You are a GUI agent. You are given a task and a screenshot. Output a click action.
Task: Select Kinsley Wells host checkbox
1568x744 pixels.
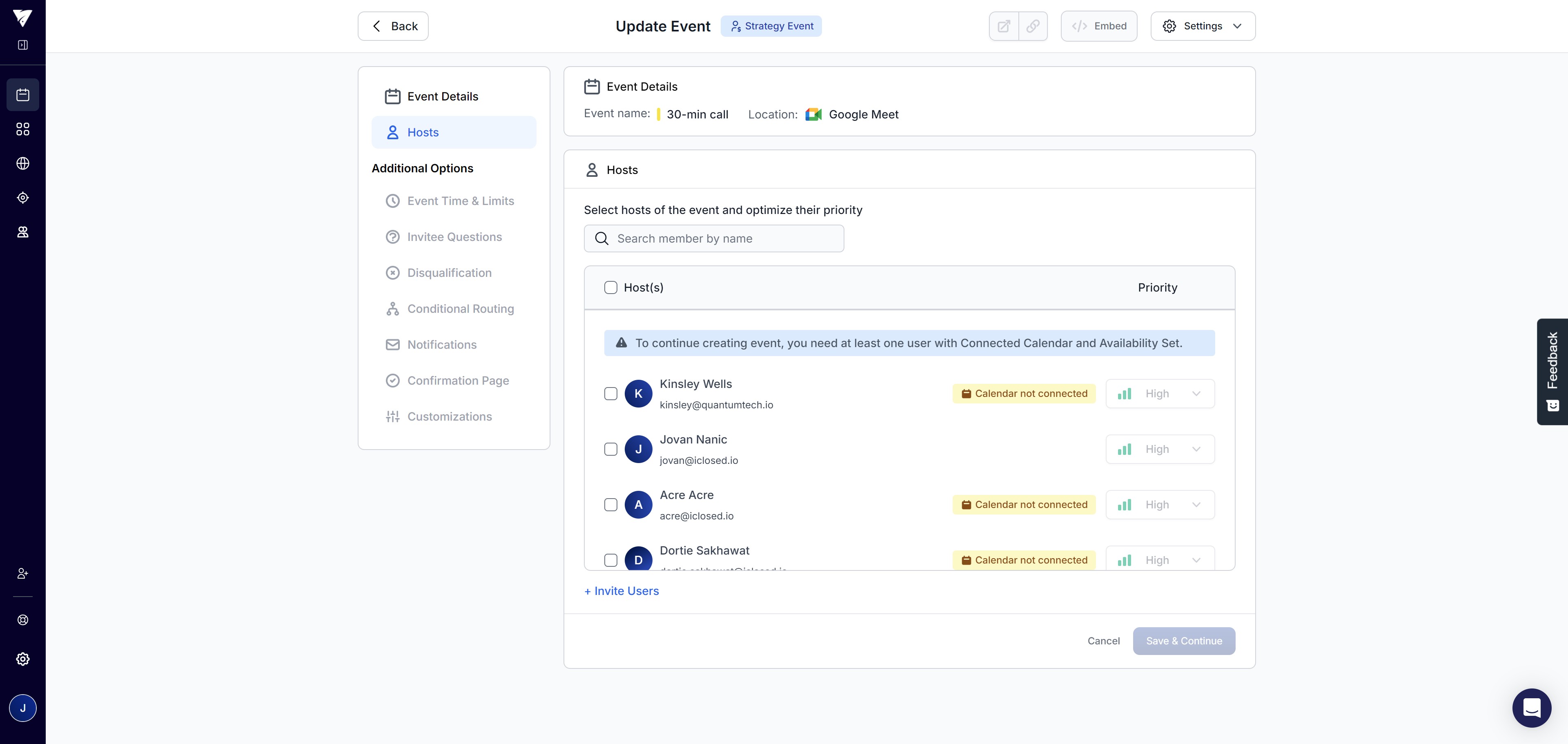[610, 394]
